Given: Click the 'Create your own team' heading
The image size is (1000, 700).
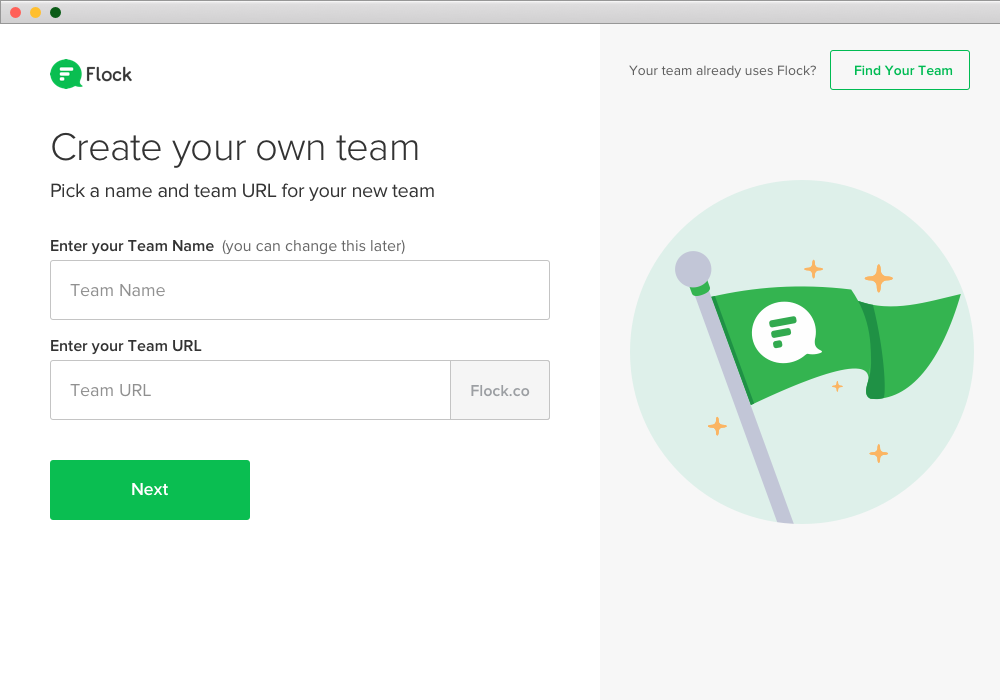Looking at the screenshot, I should coord(235,149).
